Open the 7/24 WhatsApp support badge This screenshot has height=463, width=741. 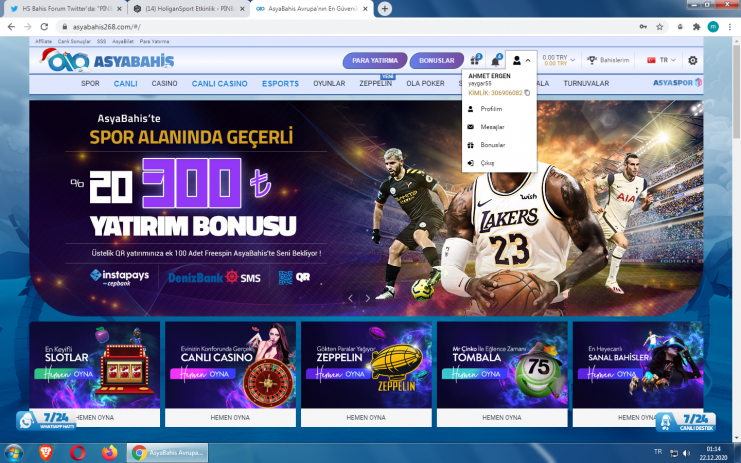tap(46, 420)
